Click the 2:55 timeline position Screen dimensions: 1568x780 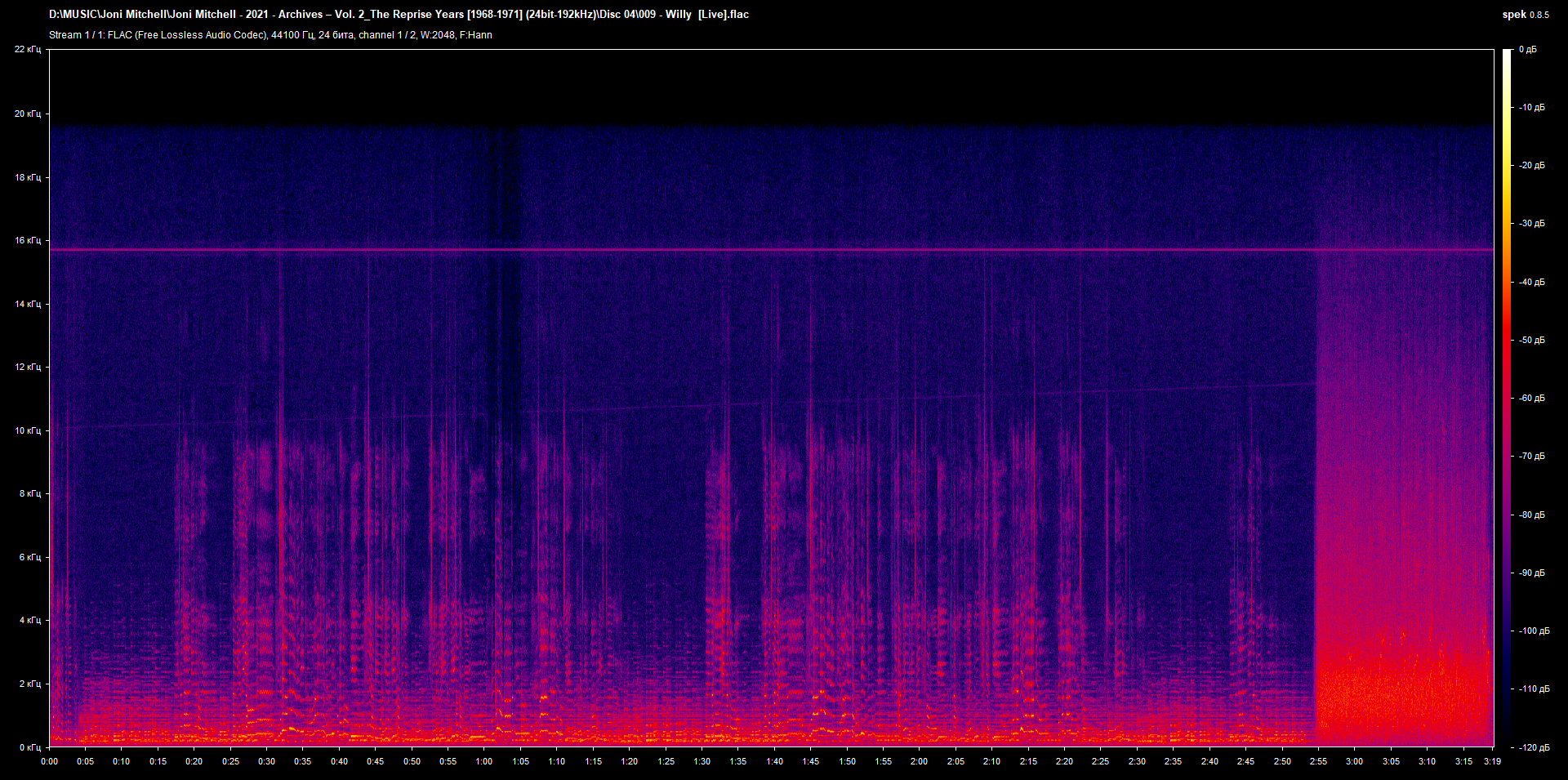[1318, 760]
